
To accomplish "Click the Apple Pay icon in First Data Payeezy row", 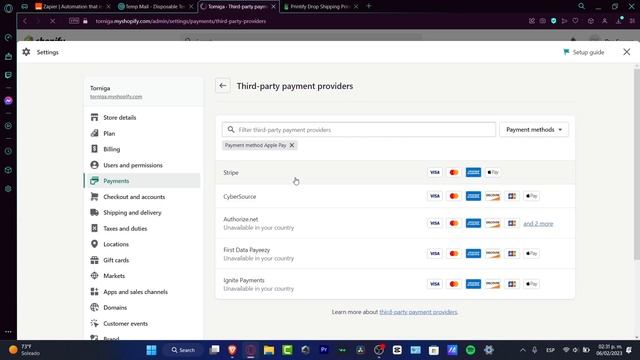I will coord(531,253).
